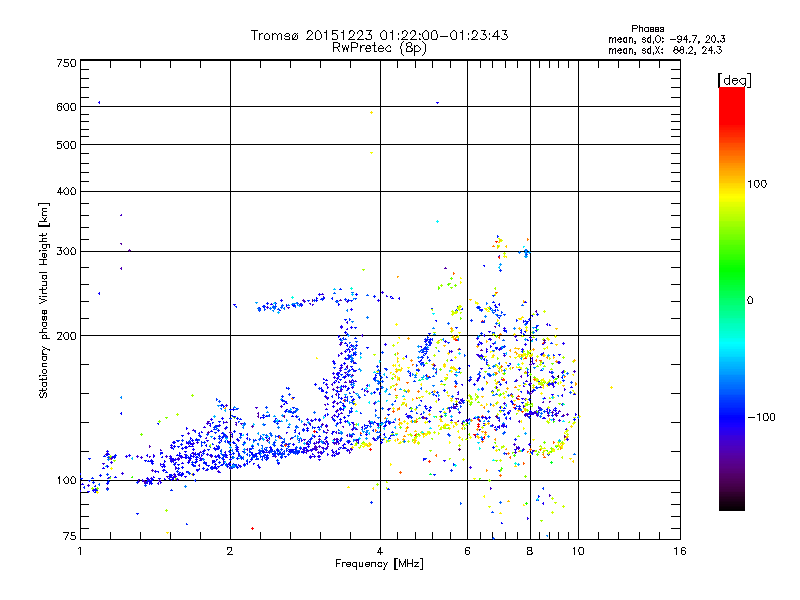The image size is (800, 600).
Task: Click the 'Stationary phase Virtual Height [km]' y-axis label
Action: pyautogui.click(x=44, y=300)
